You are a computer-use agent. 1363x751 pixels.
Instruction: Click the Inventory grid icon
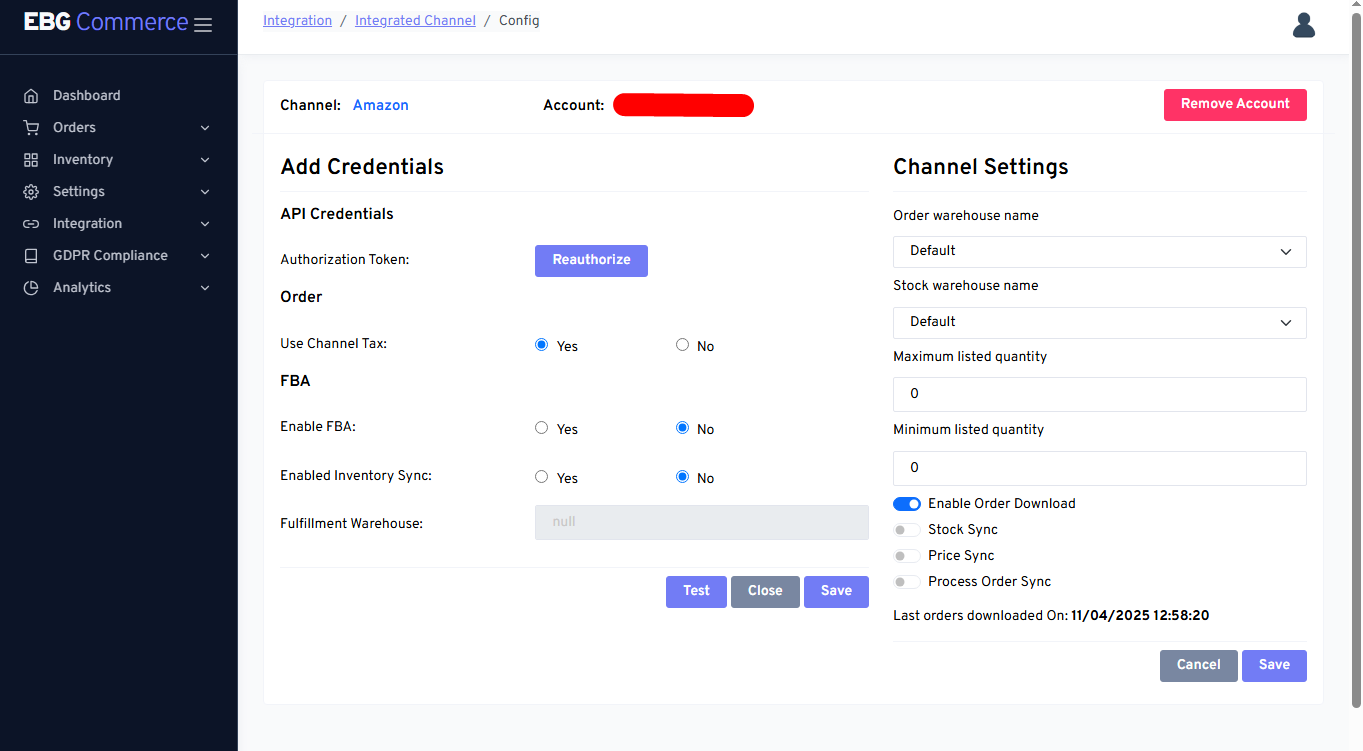(31, 160)
